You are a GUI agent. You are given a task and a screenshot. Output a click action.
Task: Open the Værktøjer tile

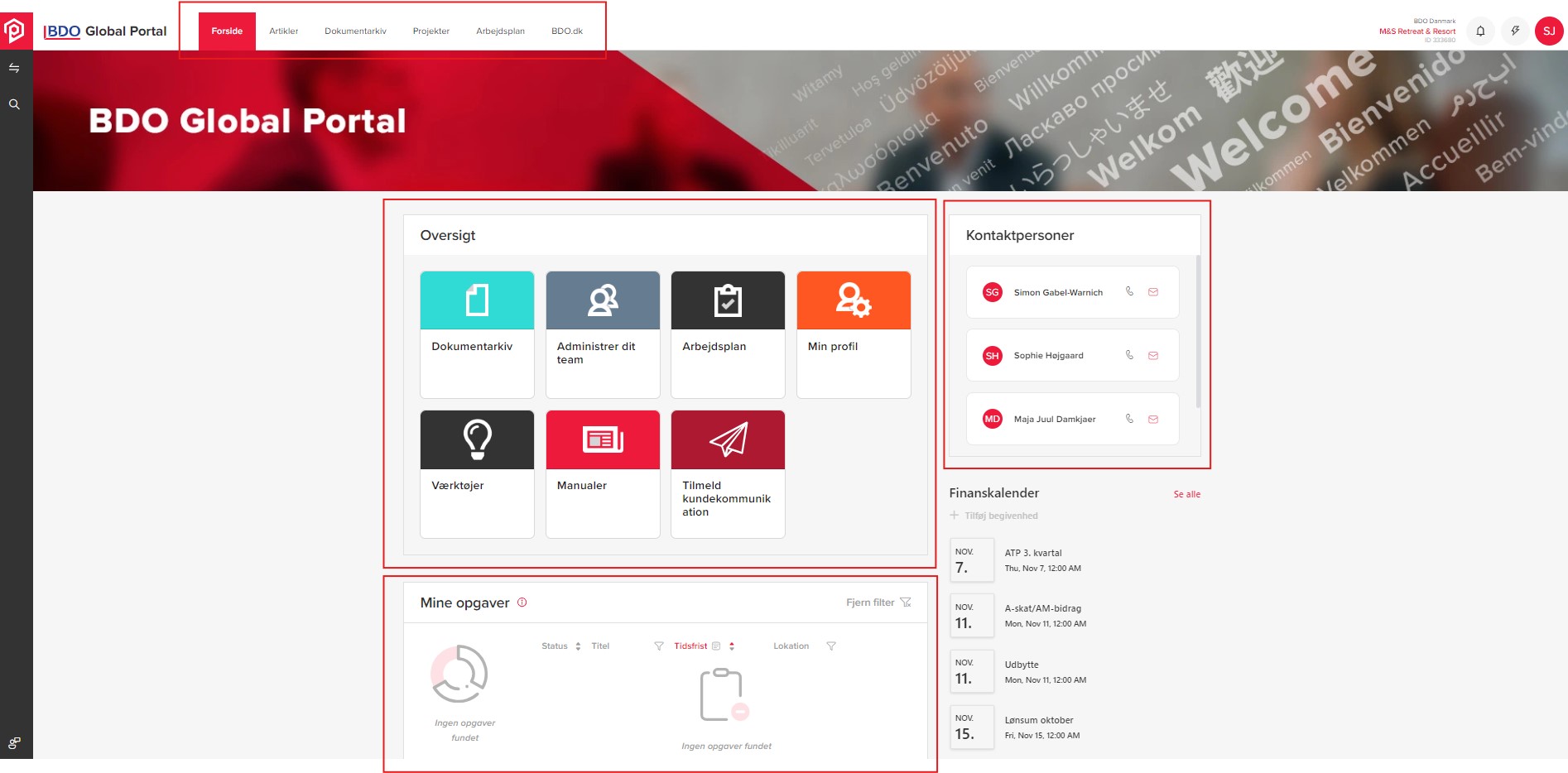[x=477, y=474]
